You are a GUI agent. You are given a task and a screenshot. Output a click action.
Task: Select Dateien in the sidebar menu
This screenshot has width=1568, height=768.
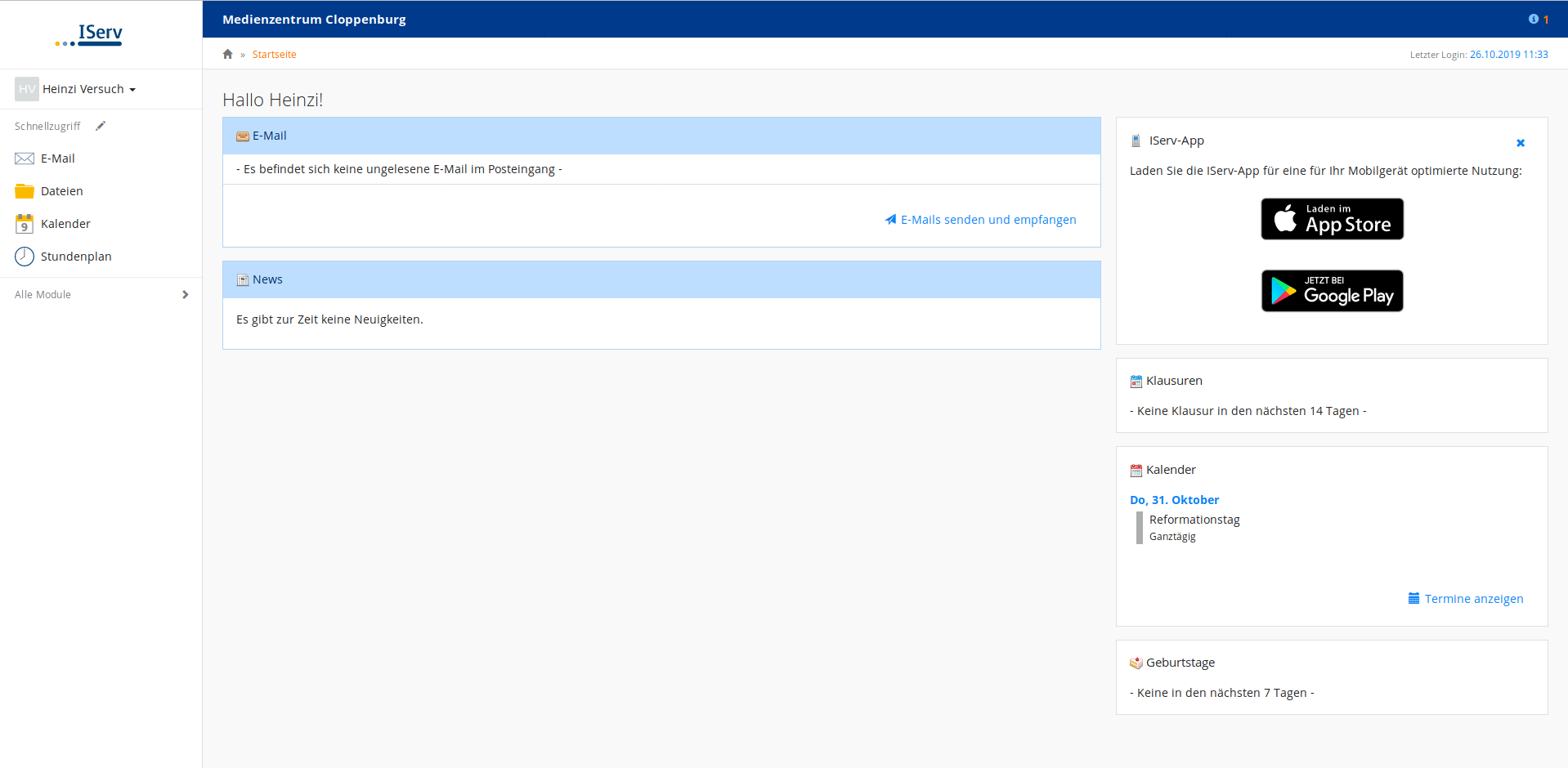pyautogui.click(x=62, y=191)
